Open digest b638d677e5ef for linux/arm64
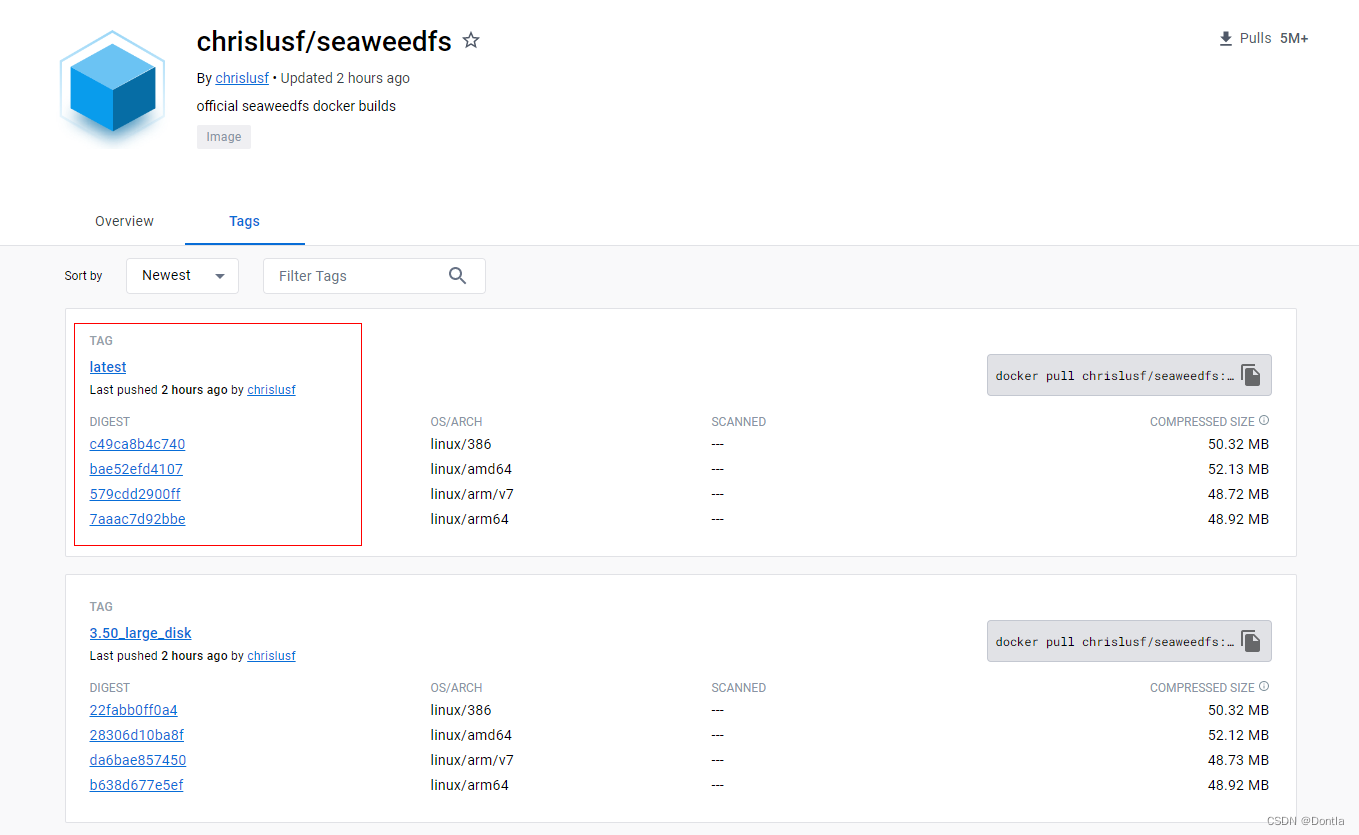Image resolution: width=1359 pixels, height=835 pixels. pyautogui.click(x=136, y=785)
